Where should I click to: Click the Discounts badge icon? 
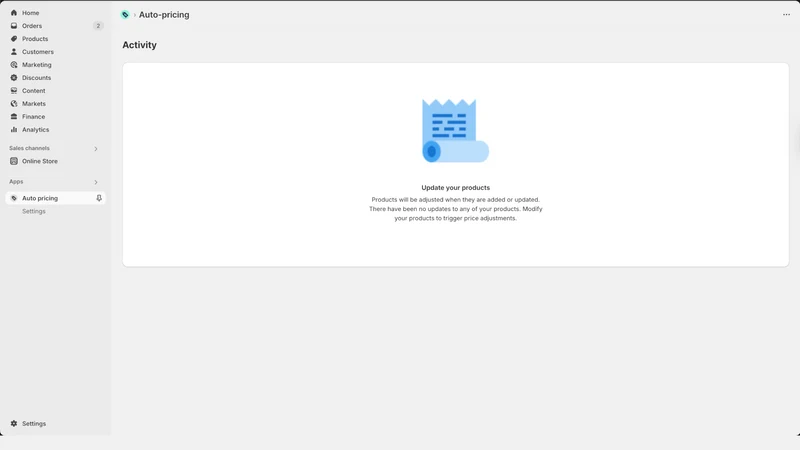point(14,78)
